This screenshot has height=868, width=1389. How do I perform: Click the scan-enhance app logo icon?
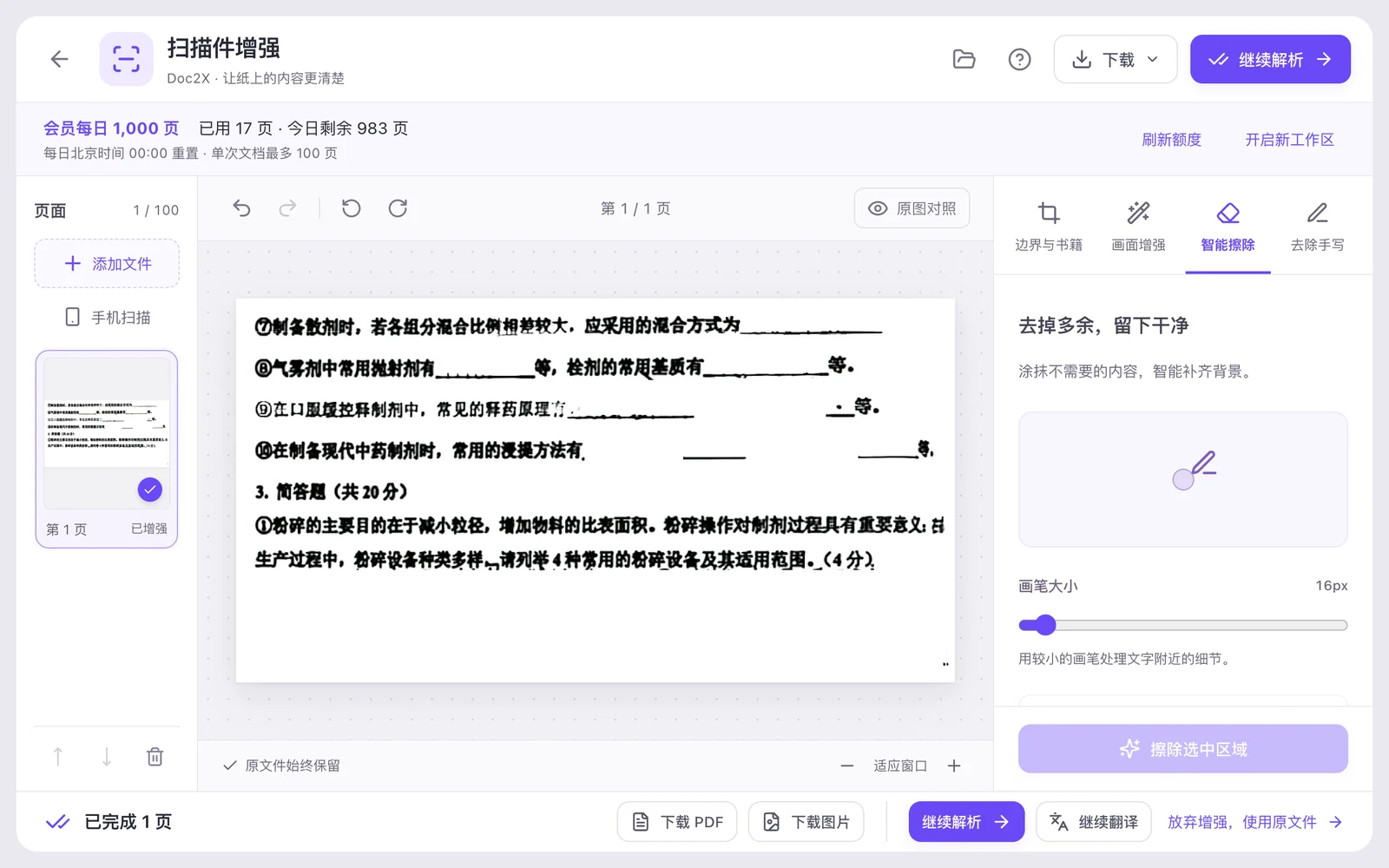click(126, 59)
